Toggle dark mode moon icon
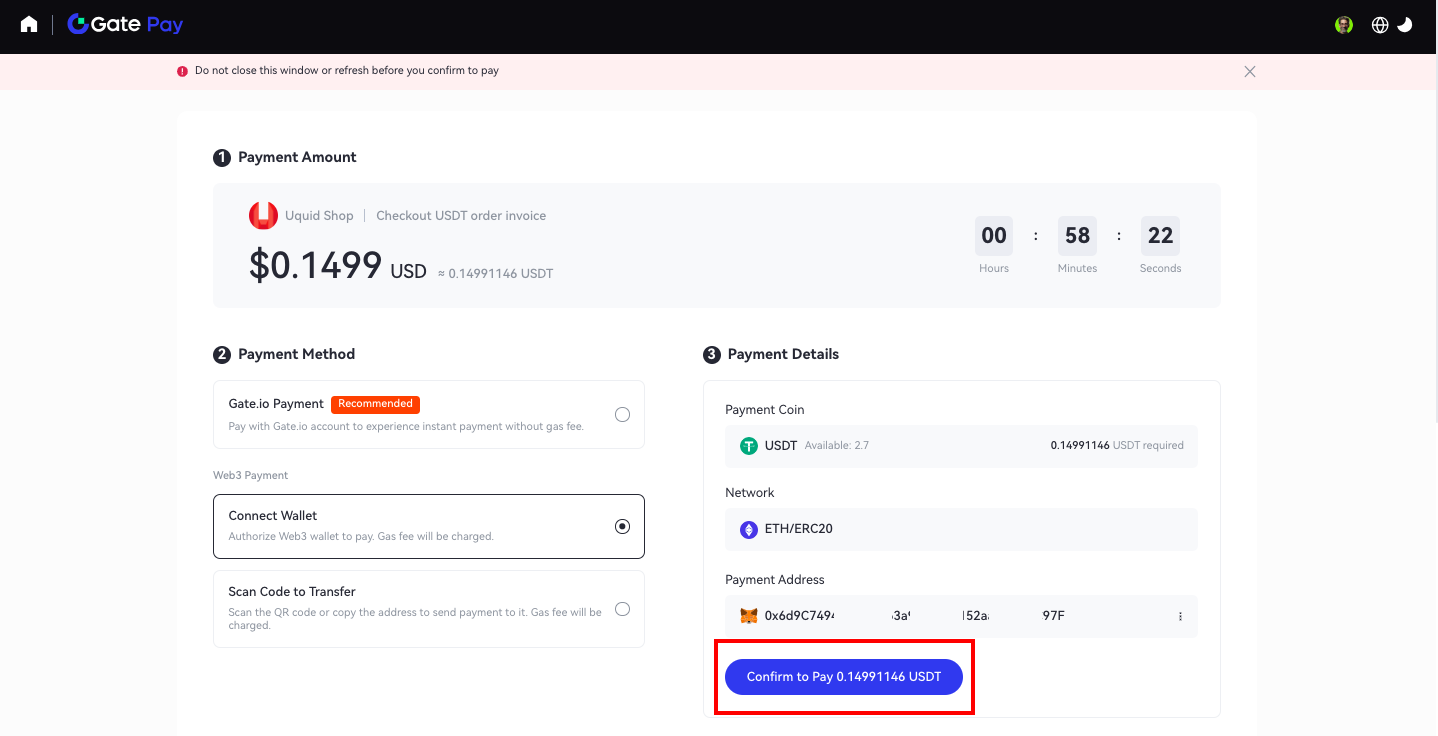1438x736 pixels. [x=1405, y=25]
